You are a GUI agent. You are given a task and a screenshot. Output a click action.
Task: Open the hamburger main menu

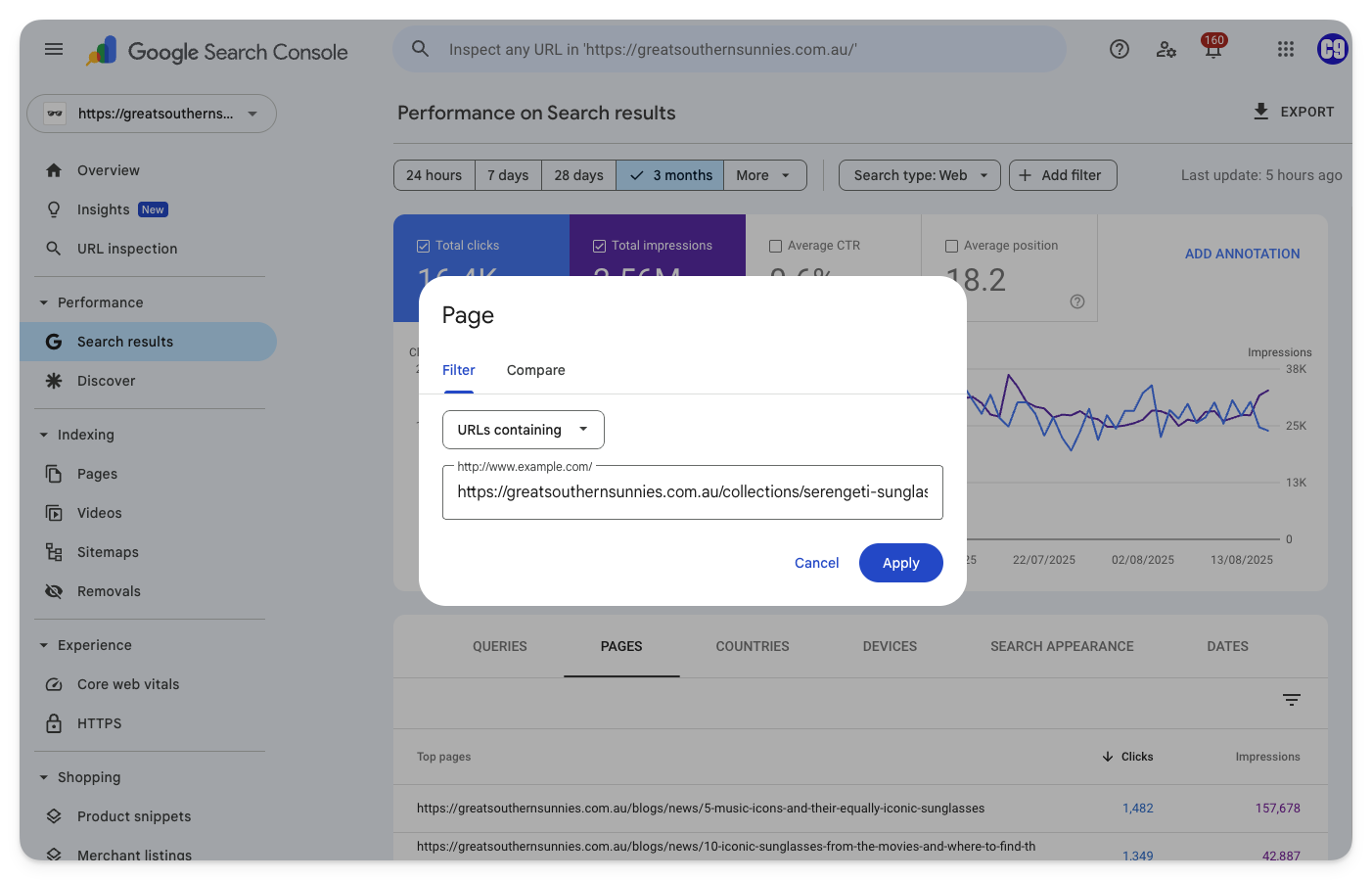coord(54,49)
